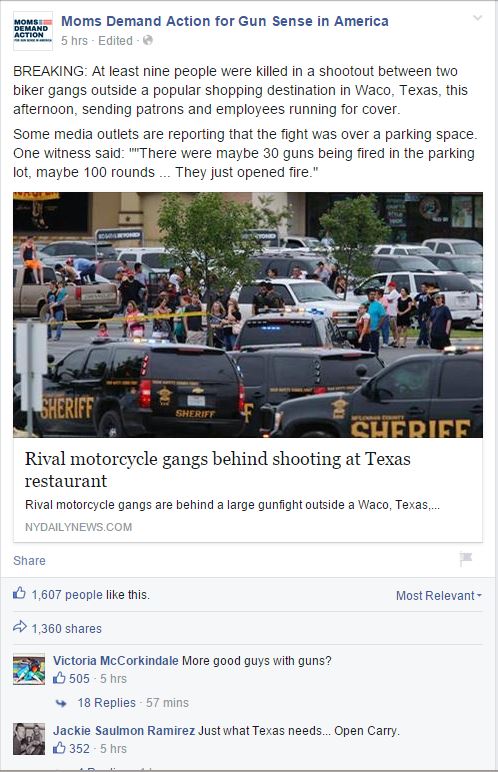Image resolution: width=498 pixels, height=772 pixels.
Task: Click the reply arrow icon beside 18 Replies
Action: click(61, 704)
